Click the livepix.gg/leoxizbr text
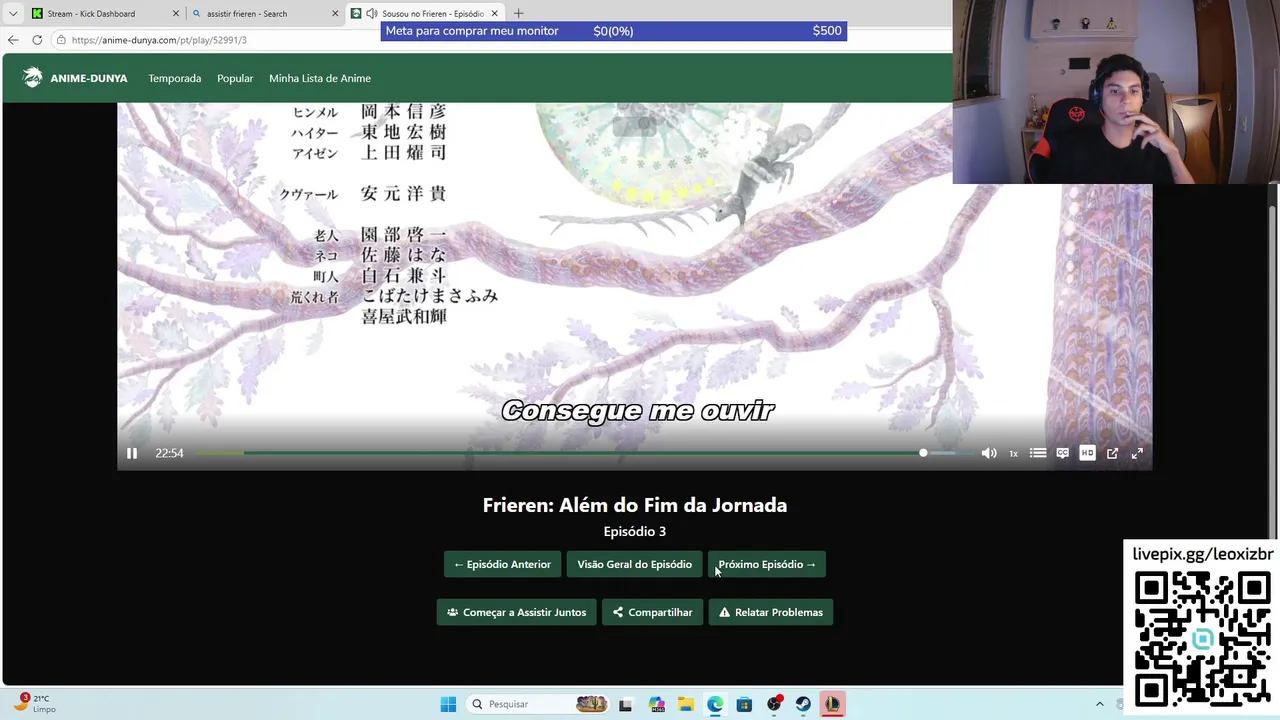The width and height of the screenshot is (1280, 720). [1203, 554]
